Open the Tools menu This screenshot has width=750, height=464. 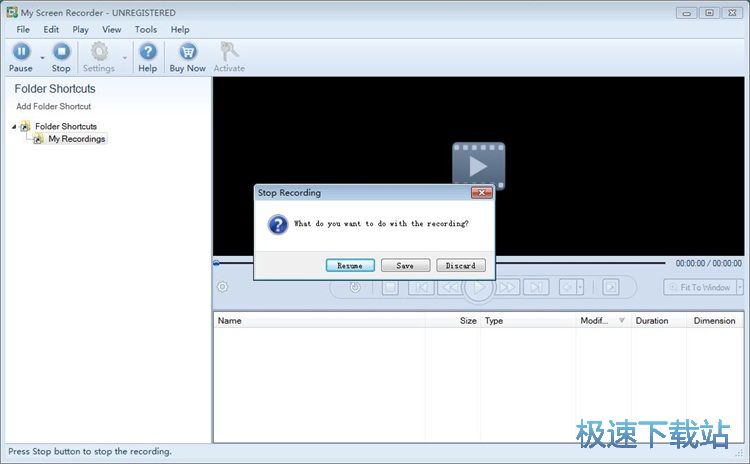pos(146,30)
